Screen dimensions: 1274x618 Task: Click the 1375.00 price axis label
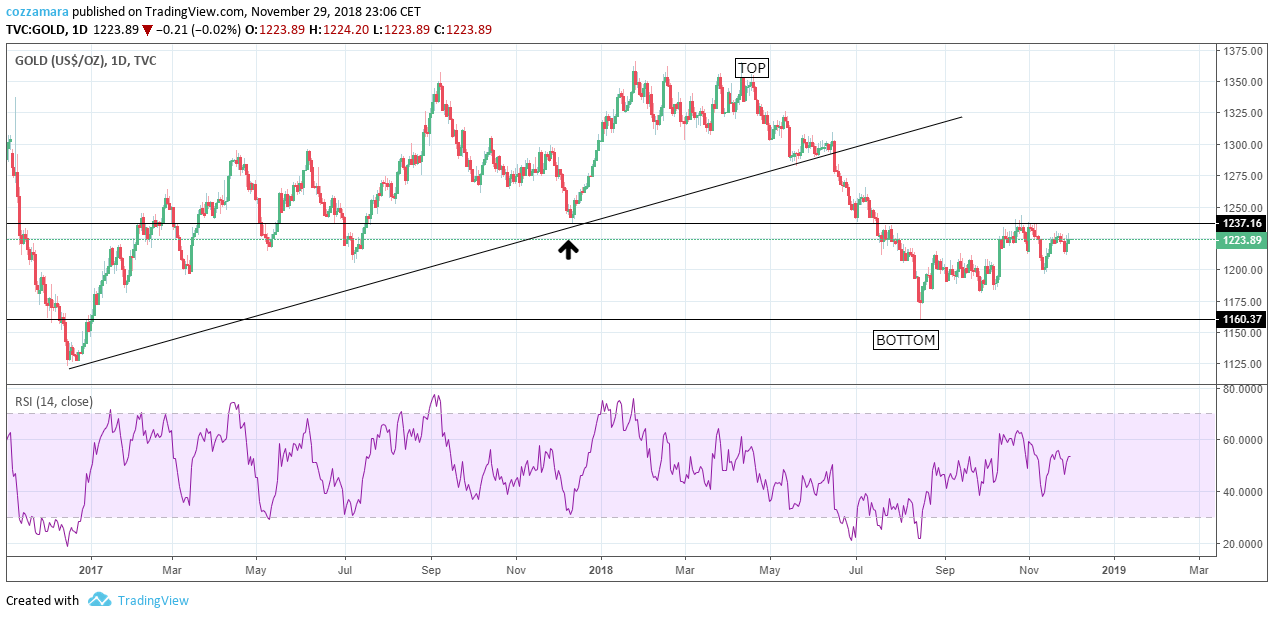(1241, 51)
